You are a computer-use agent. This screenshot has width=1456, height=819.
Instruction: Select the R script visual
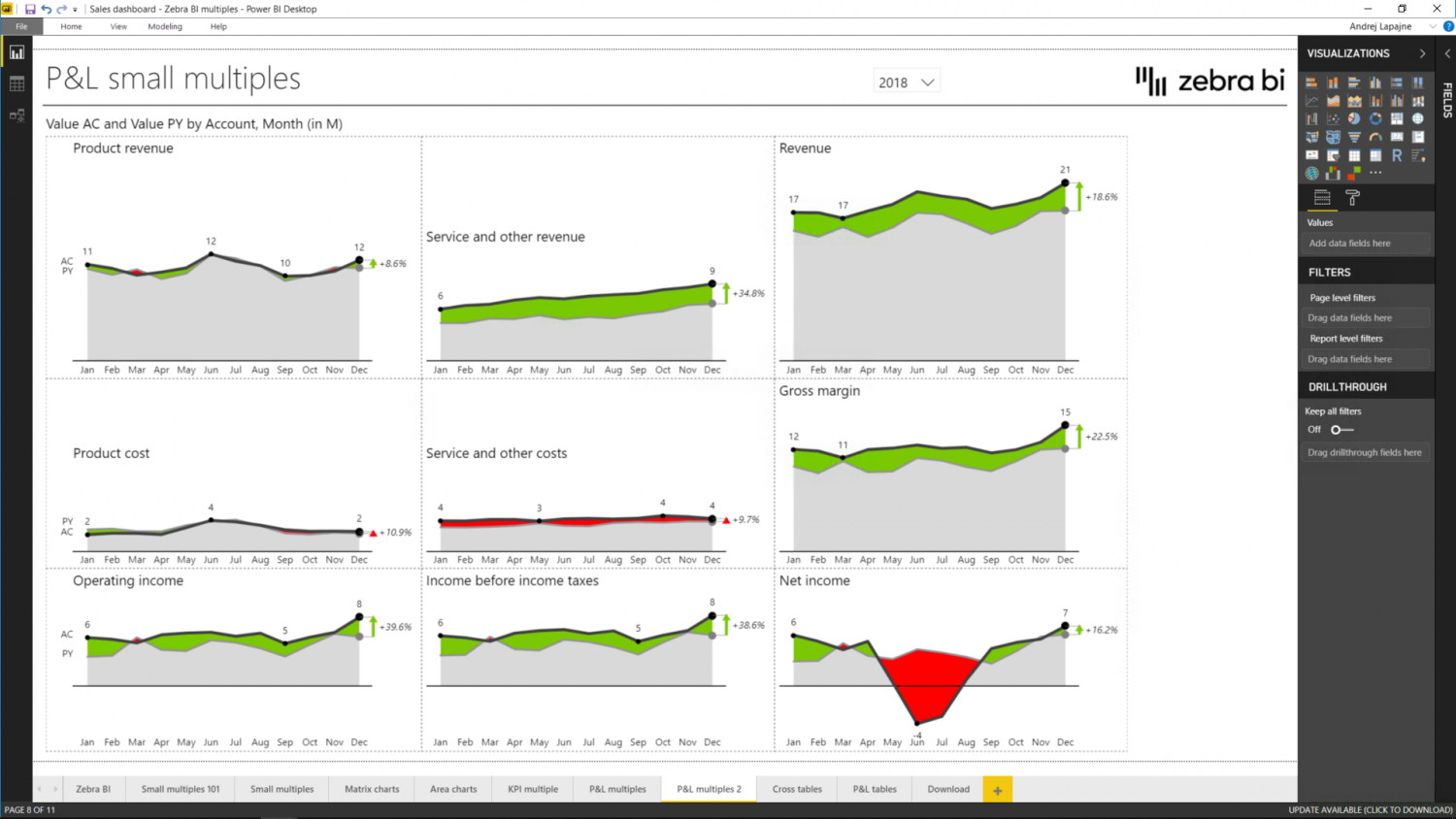[x=1397, y=154]
